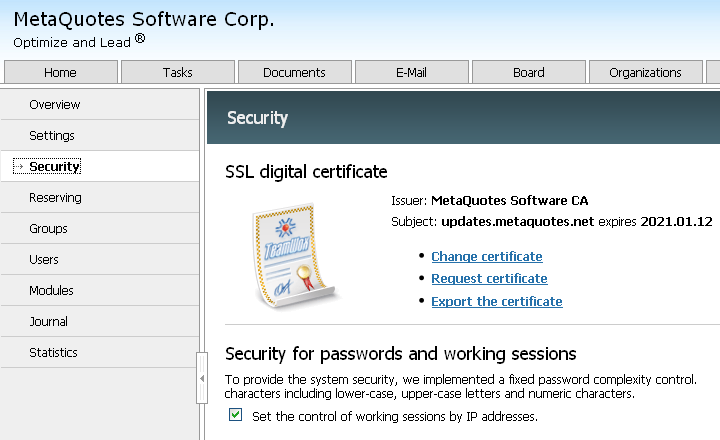This screenshot has height=440, width=720.
Task: Open Overview in the sidebar
Action: [100, 105]
